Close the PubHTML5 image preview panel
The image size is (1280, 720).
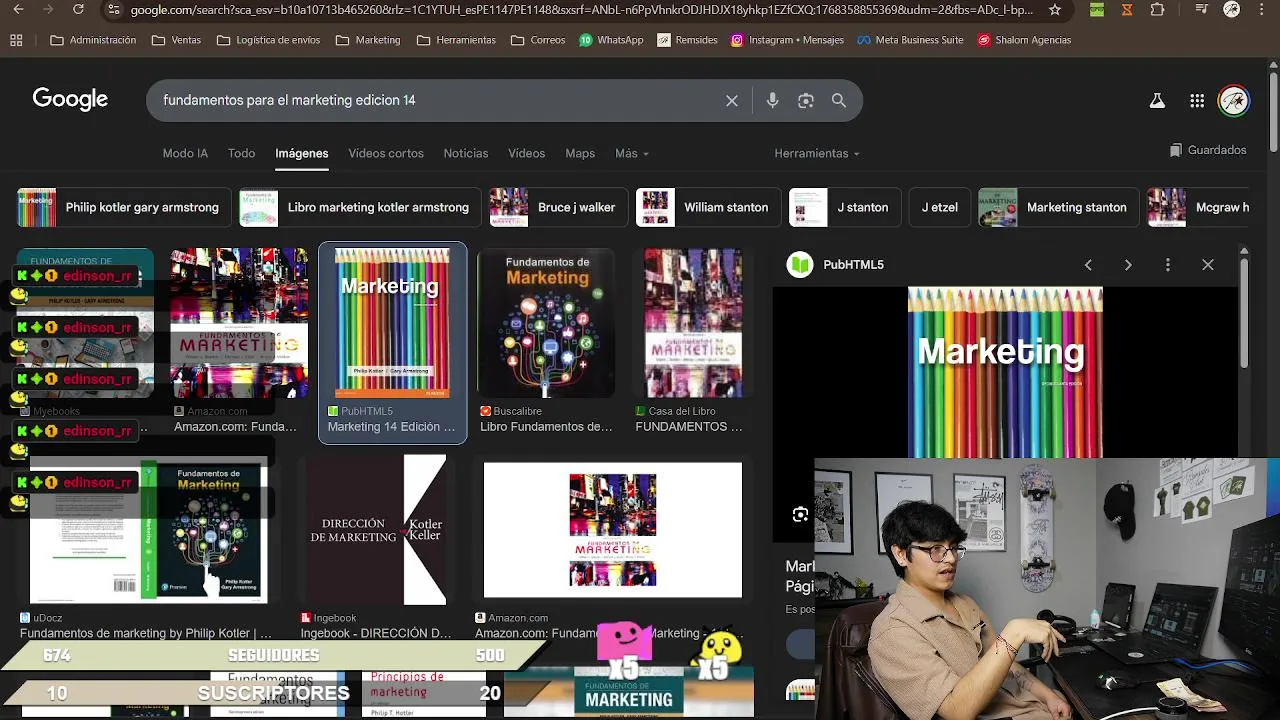[1208, 265]
